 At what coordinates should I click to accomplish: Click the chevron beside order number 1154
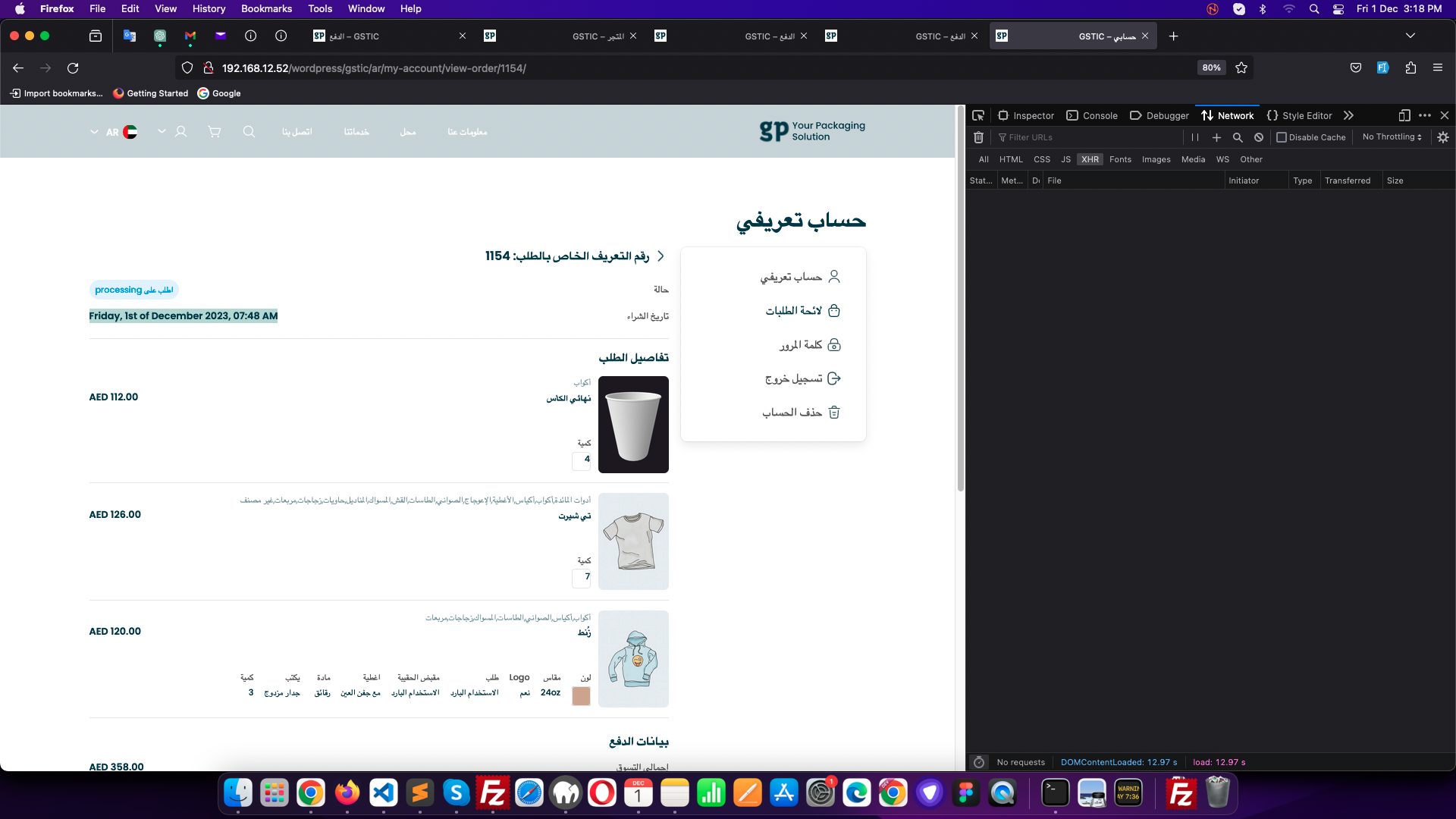661,256
